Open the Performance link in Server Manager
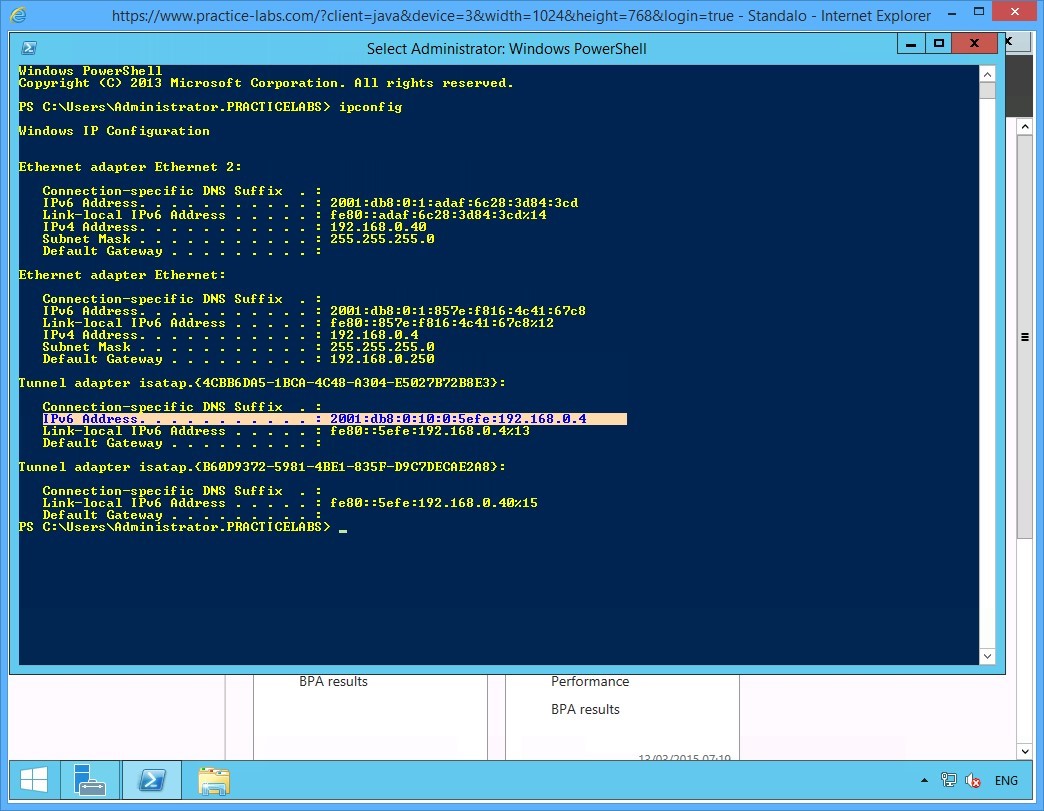This screenshot has height=811, width=1044. [590, 681]
